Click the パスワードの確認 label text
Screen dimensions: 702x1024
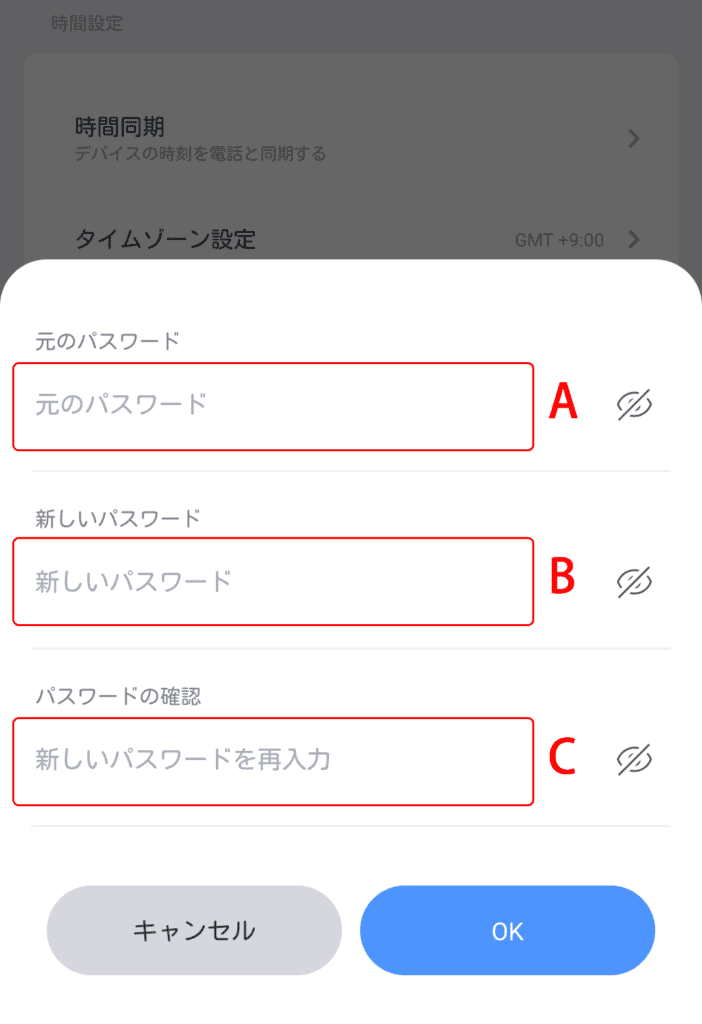pyautogui.click(x=118, y=697)
